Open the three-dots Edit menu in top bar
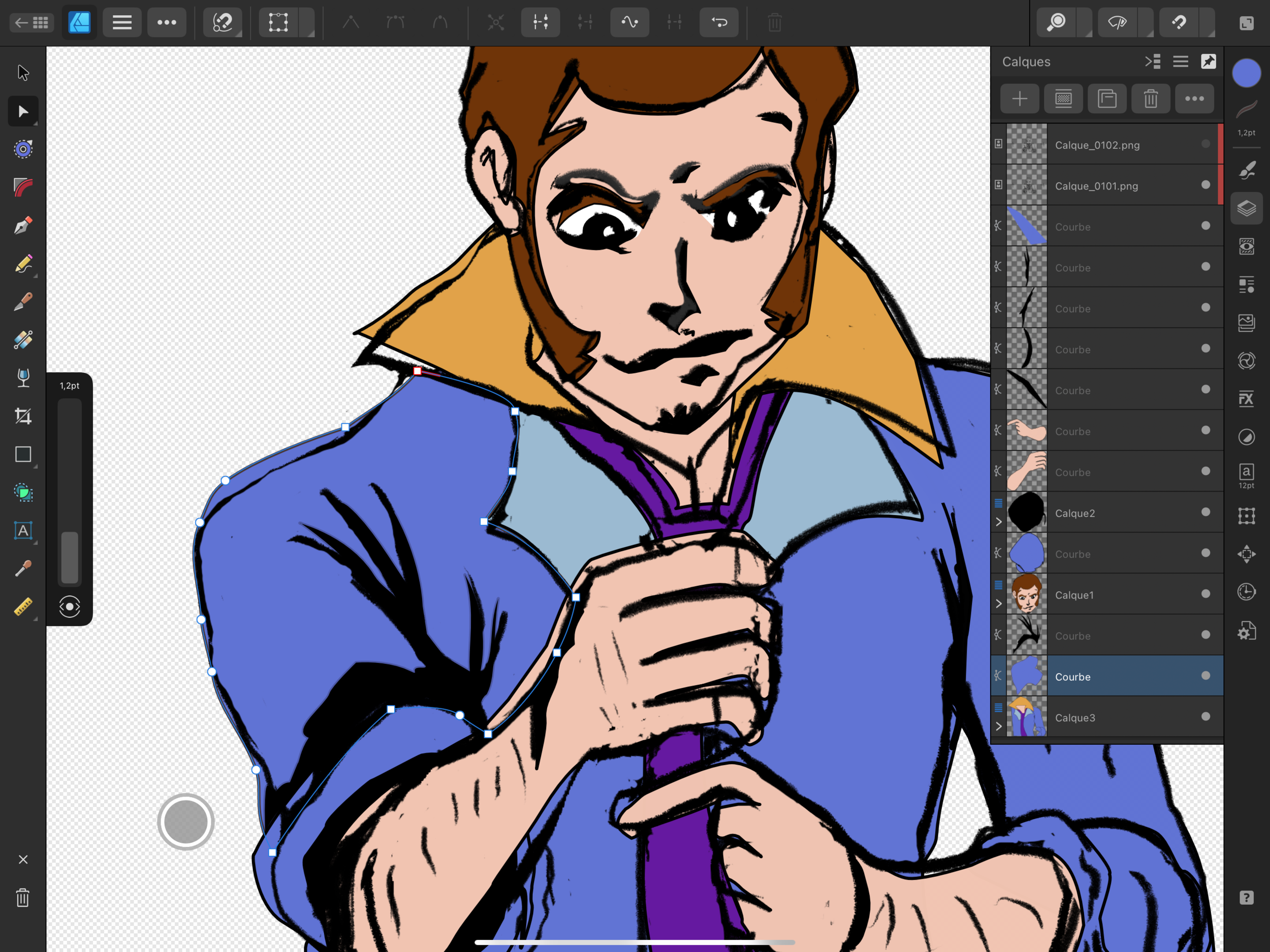 click(x=167, y=22)
